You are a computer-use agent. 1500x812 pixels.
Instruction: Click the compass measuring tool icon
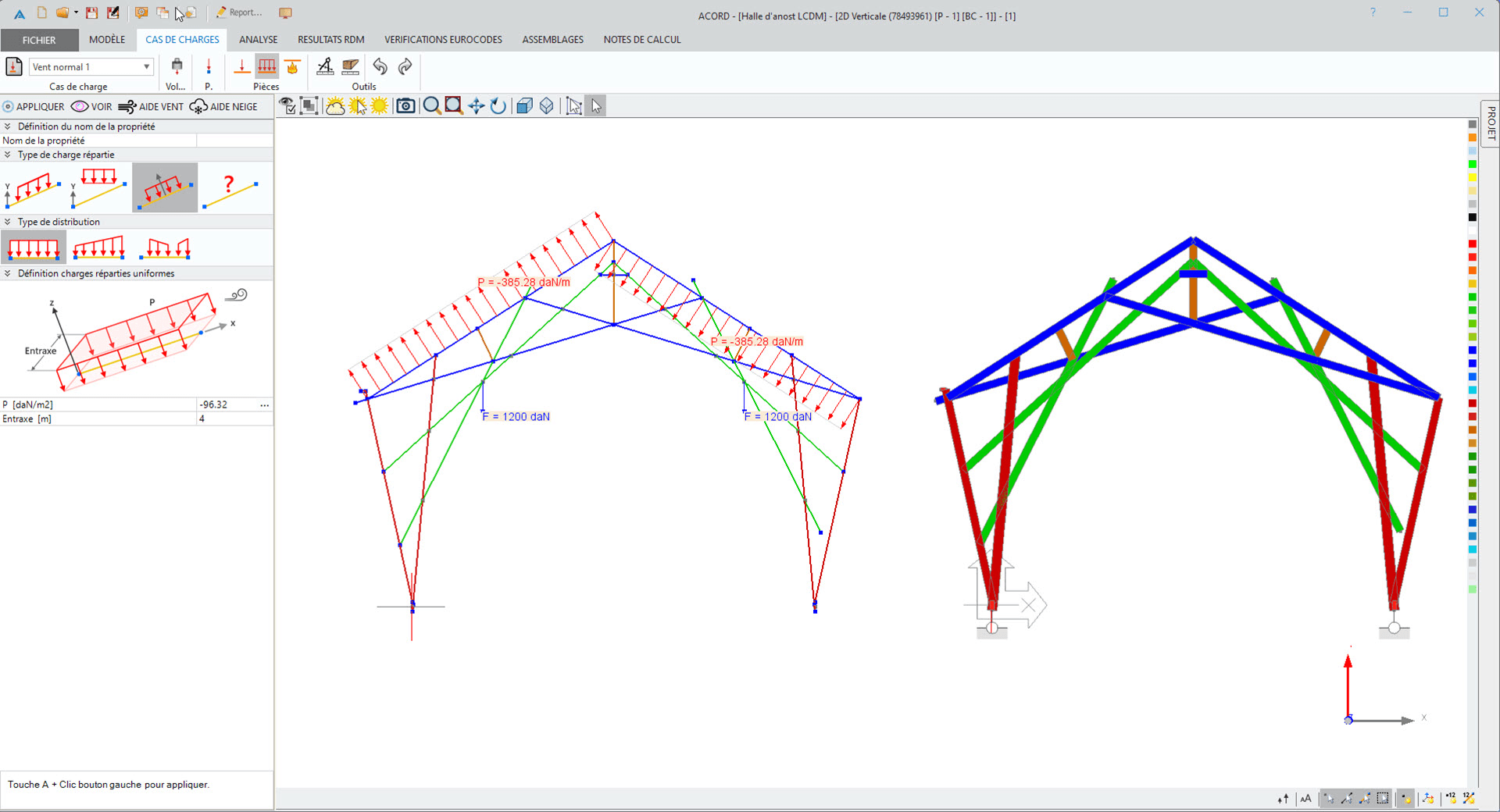(325, 67)
